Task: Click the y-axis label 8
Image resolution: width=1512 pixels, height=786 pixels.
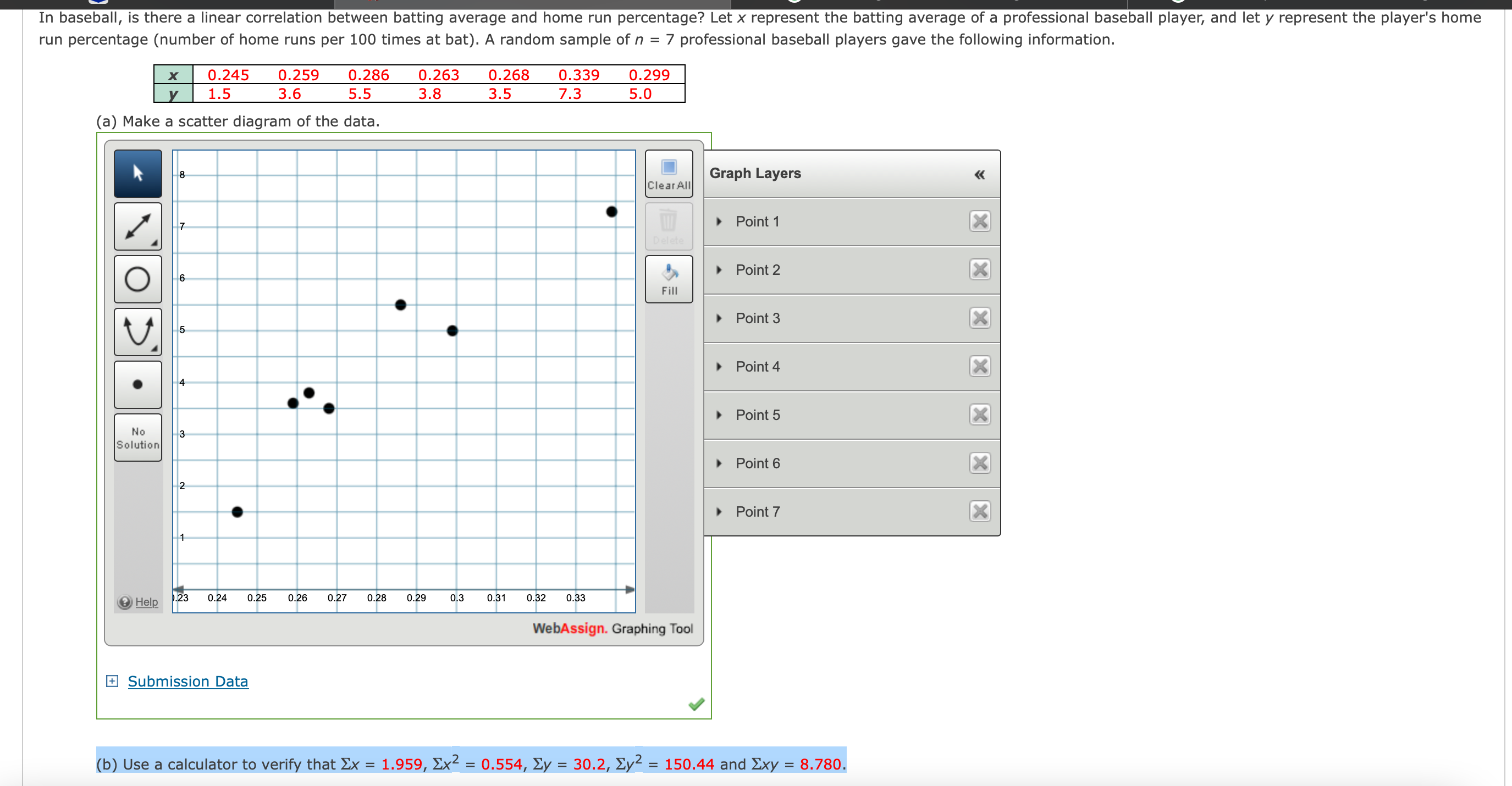Action: click(x=182, y=175)
